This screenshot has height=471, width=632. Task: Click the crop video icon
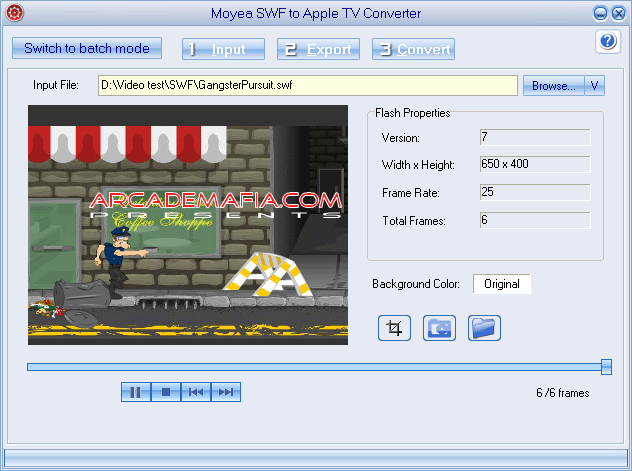(395, 327)
